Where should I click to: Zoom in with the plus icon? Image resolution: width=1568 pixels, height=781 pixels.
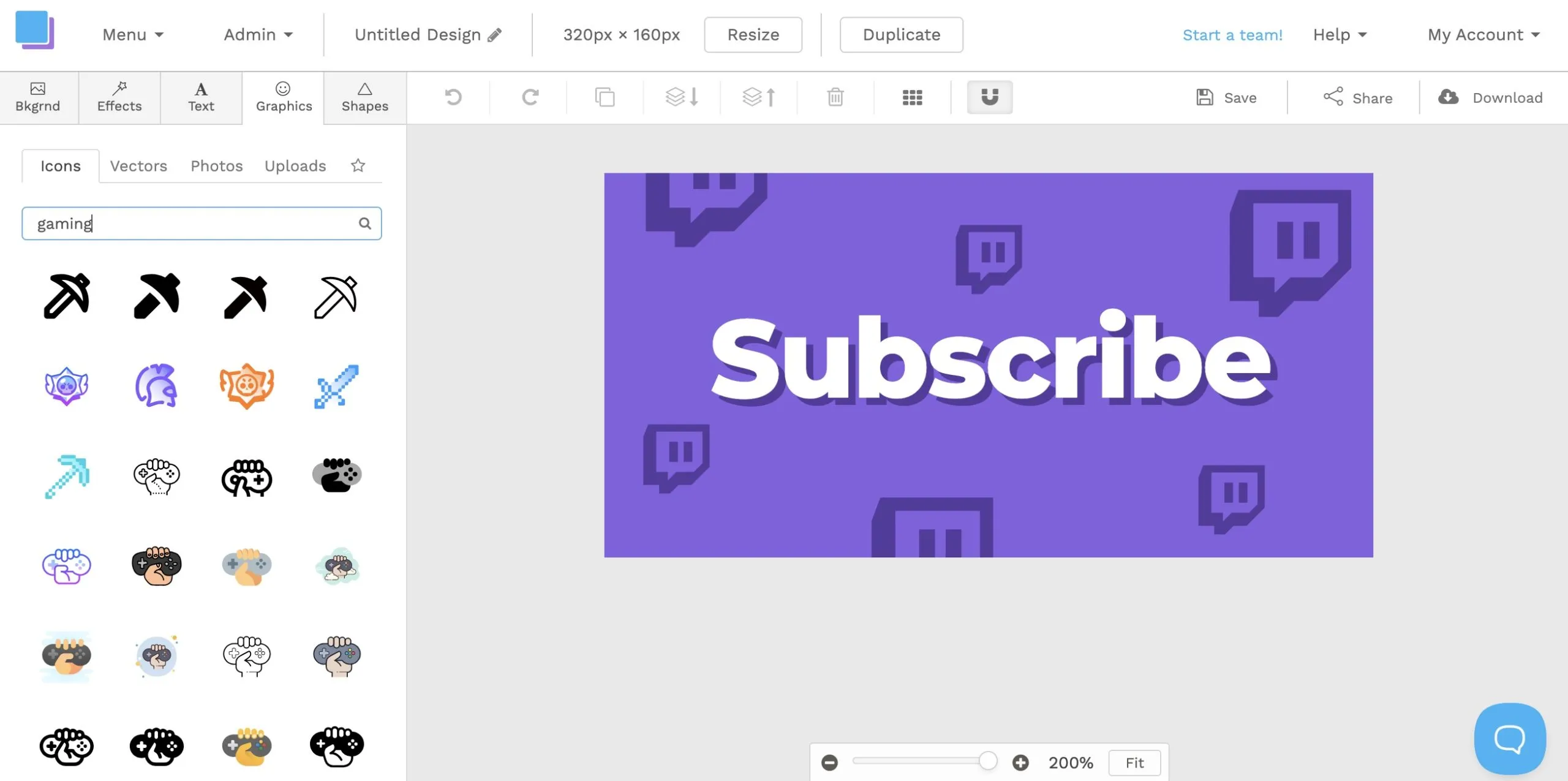pos(1020,763)
